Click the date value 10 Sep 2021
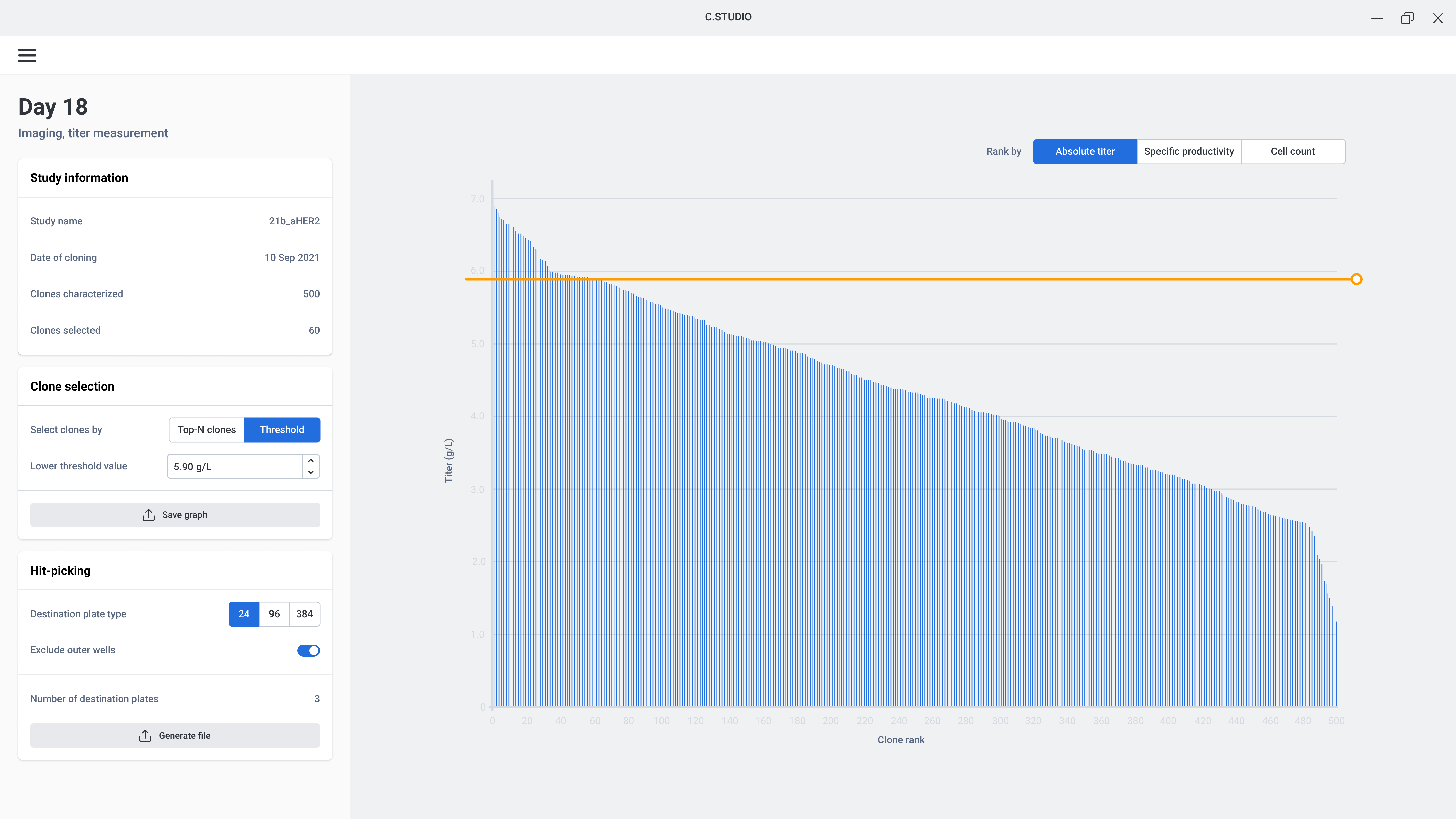Viewport: 1456px width, 819px height. coord(292,258)
